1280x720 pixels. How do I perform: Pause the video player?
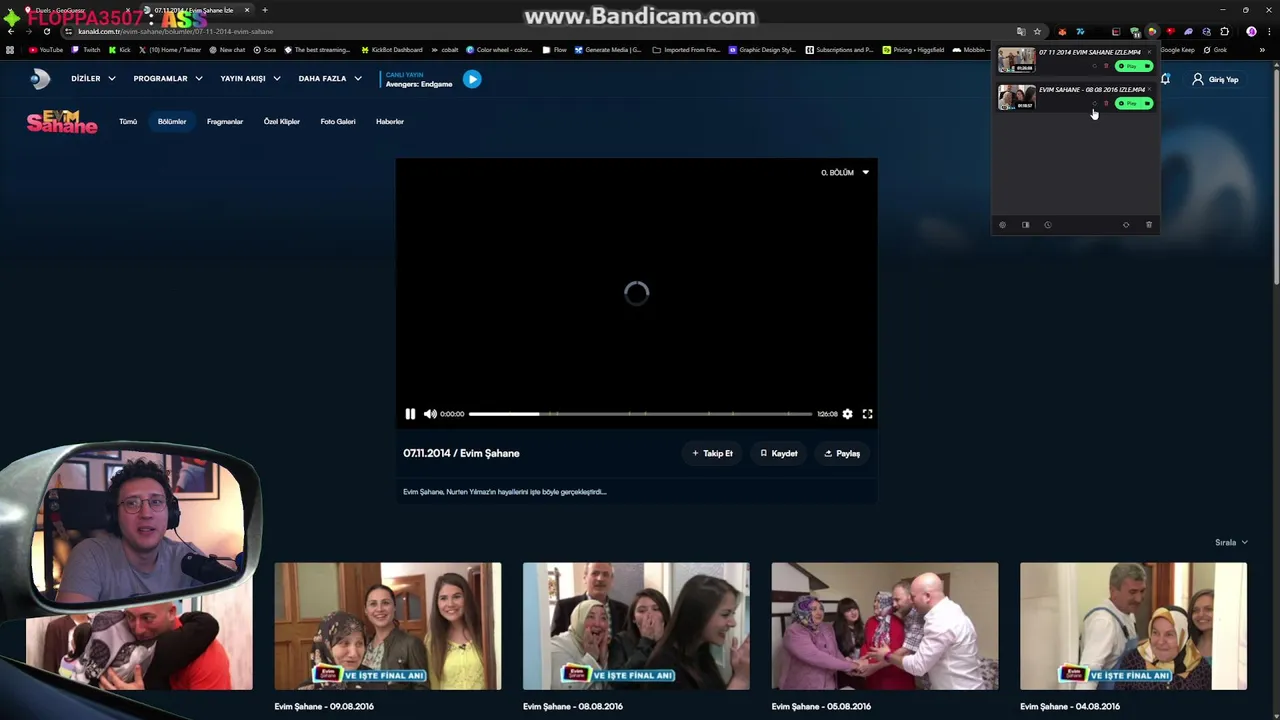(410, 414)
